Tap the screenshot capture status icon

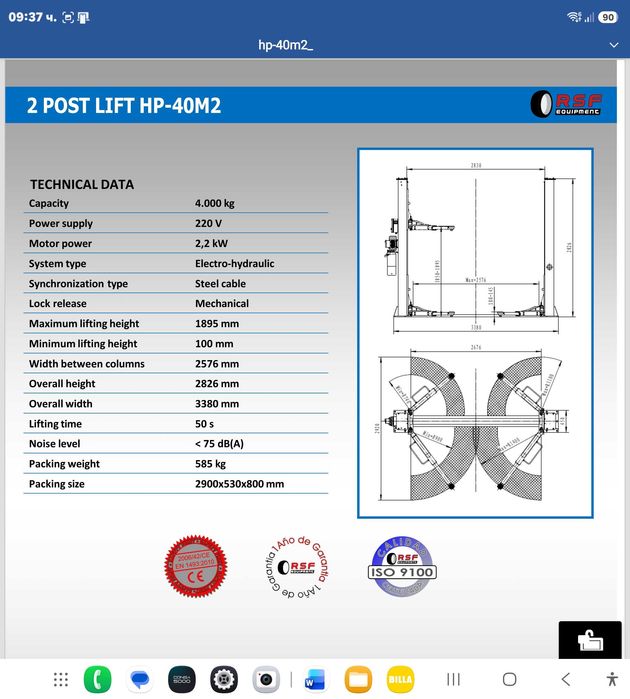[68, 18]
